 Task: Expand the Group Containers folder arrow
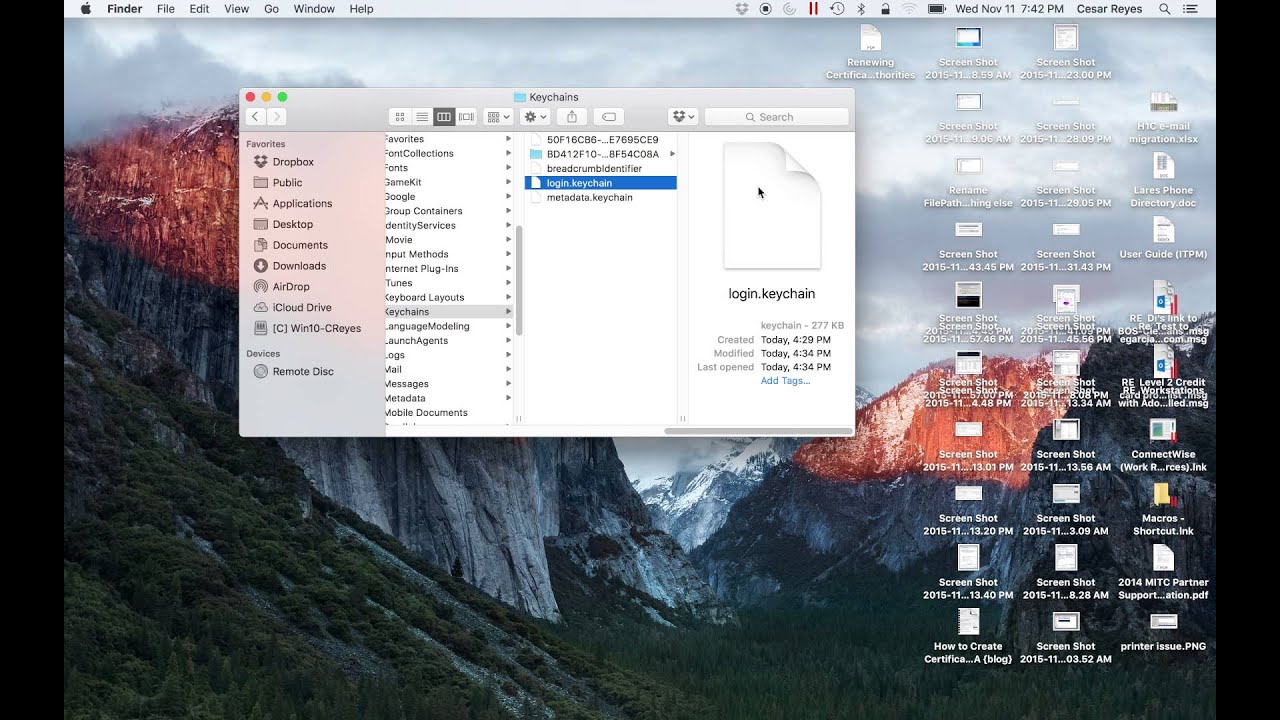coord(508,211)
